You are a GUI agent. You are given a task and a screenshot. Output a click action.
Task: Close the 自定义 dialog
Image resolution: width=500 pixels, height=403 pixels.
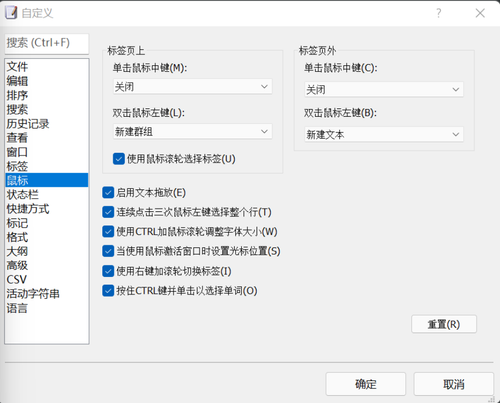(480, 13)
